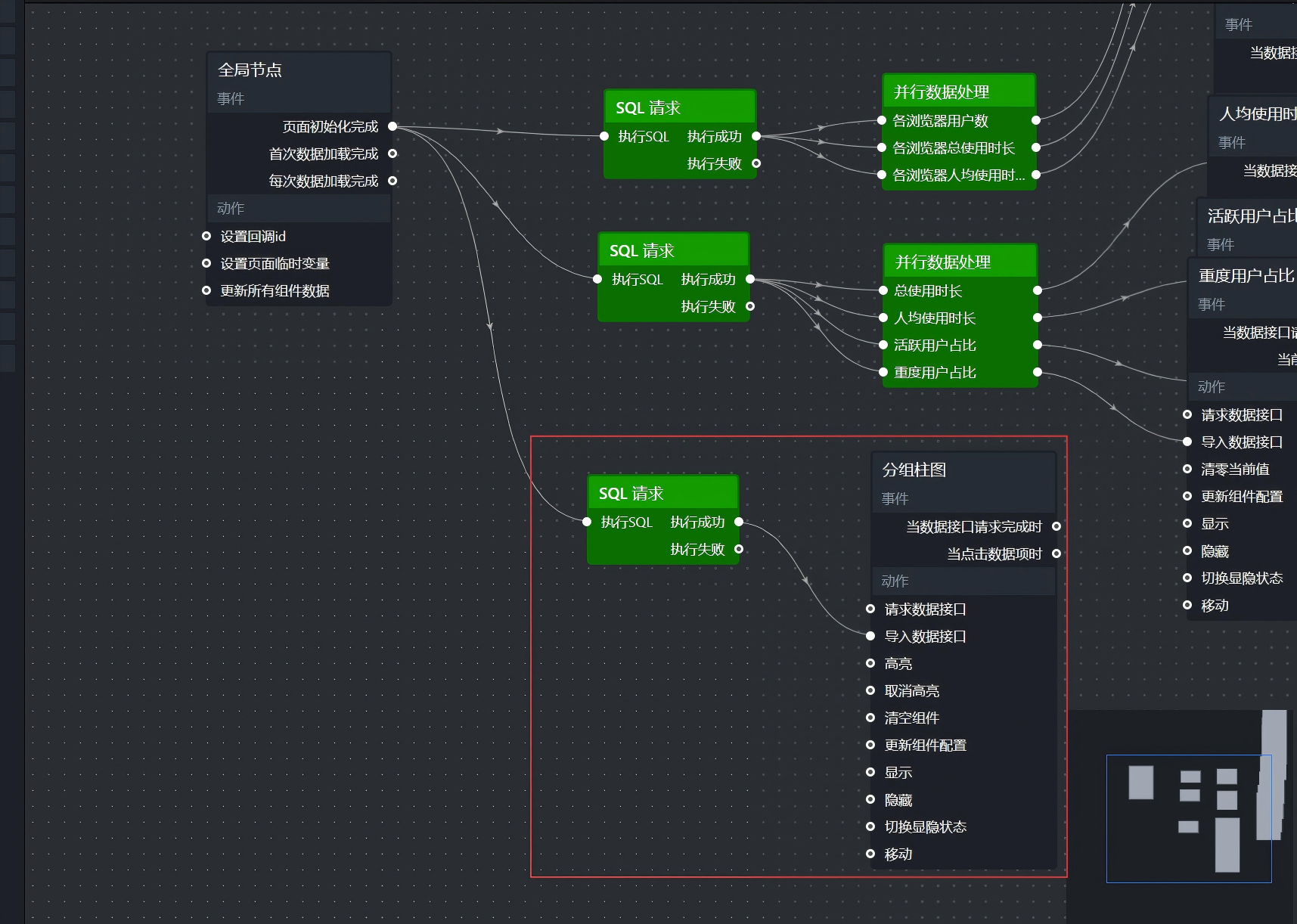Click 执行成功 output port on topmost SQL node
Viewport: 1297px width, 924px height.
click(756, 136)
